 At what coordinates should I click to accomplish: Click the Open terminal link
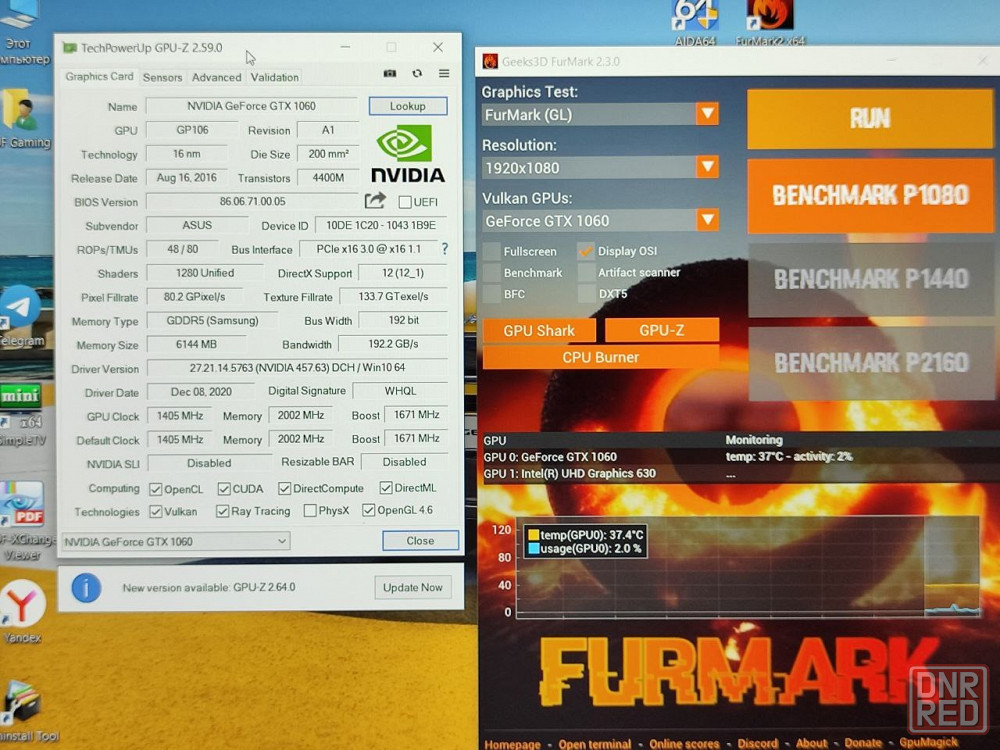[x=594, y=744]
